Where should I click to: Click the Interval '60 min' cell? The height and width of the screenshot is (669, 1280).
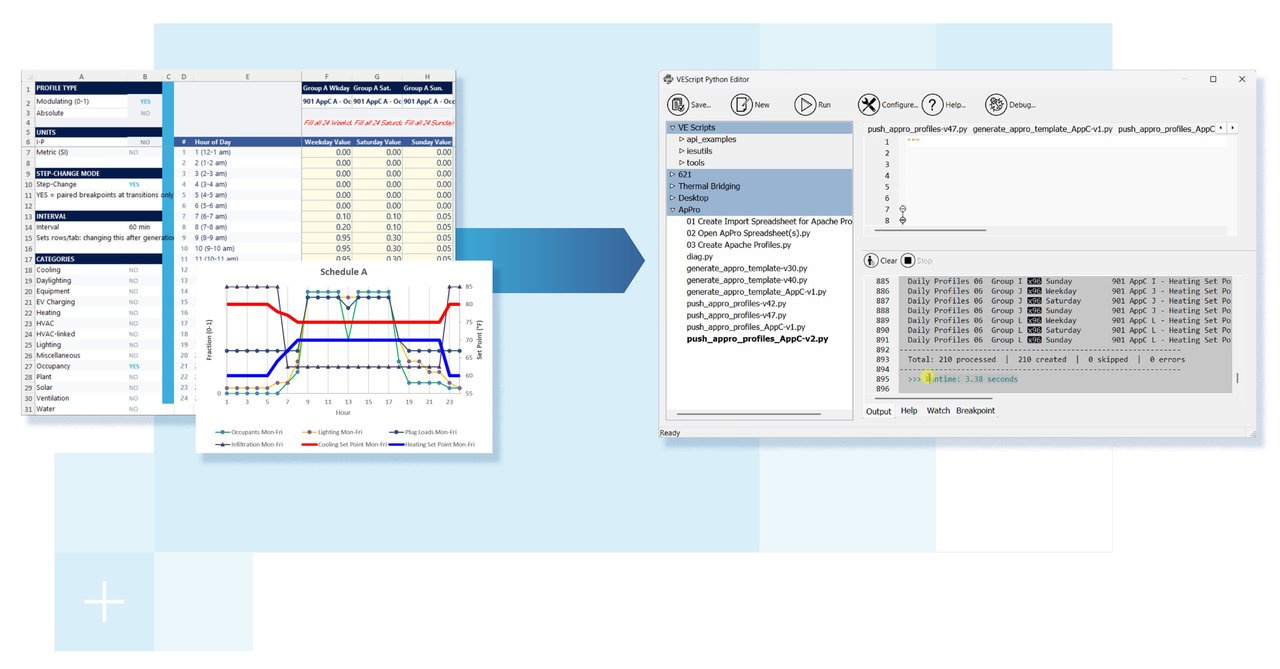pos(145,227)
